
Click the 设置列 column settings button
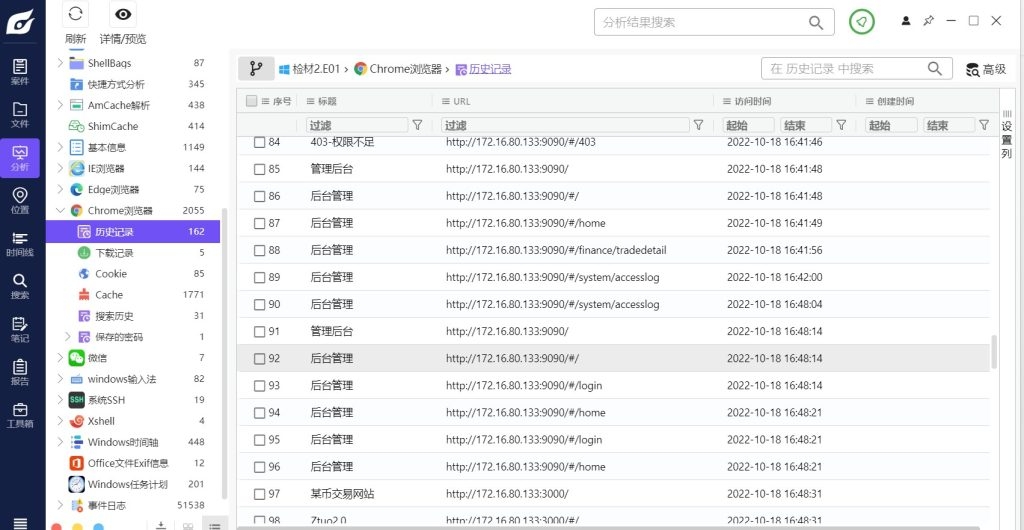(1007, 135)
